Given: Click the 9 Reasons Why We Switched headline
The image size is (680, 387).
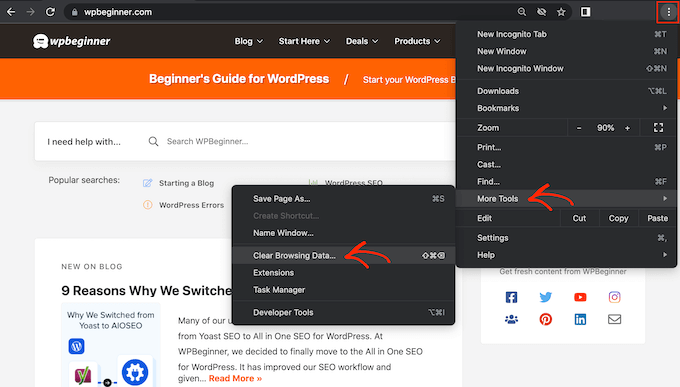Looking at the screenshot, I should [x=147, y=291].
